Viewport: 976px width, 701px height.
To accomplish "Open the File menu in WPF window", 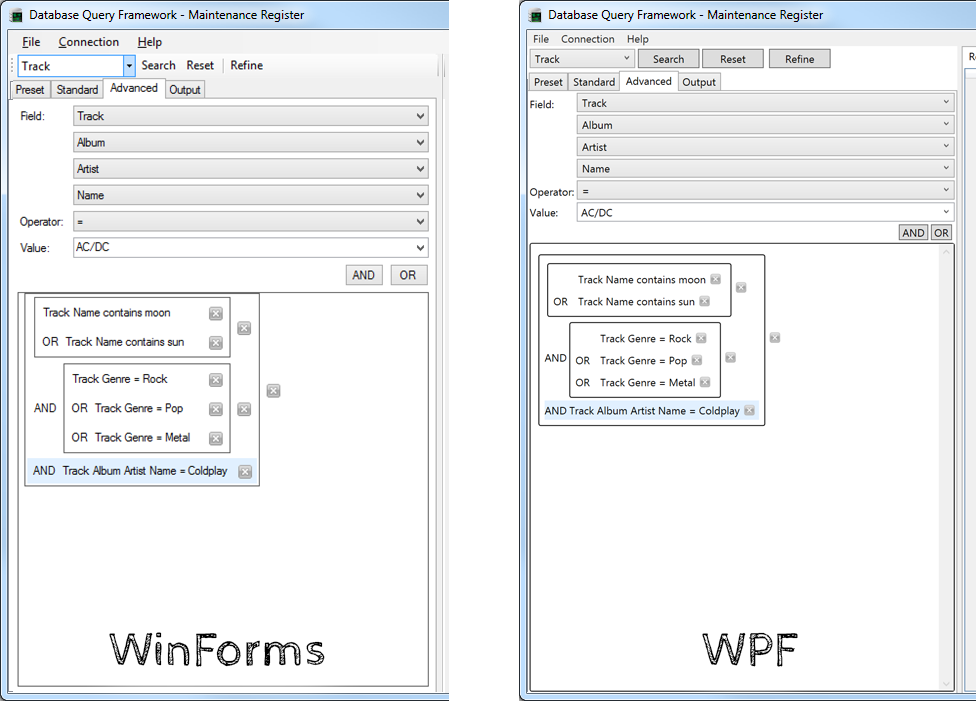I will coord(541,39).
